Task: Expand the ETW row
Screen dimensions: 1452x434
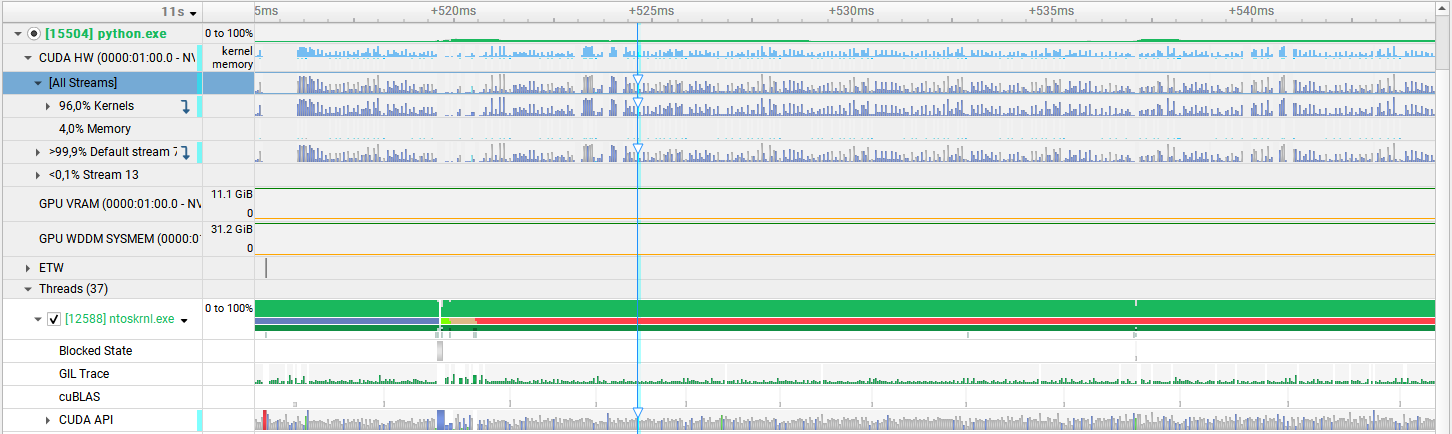Action: click(28, 268)
